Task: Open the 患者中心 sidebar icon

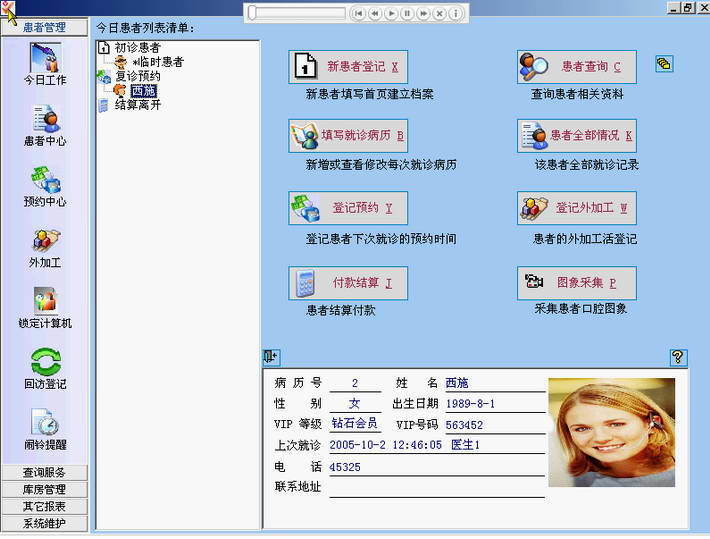Action: 45,127
